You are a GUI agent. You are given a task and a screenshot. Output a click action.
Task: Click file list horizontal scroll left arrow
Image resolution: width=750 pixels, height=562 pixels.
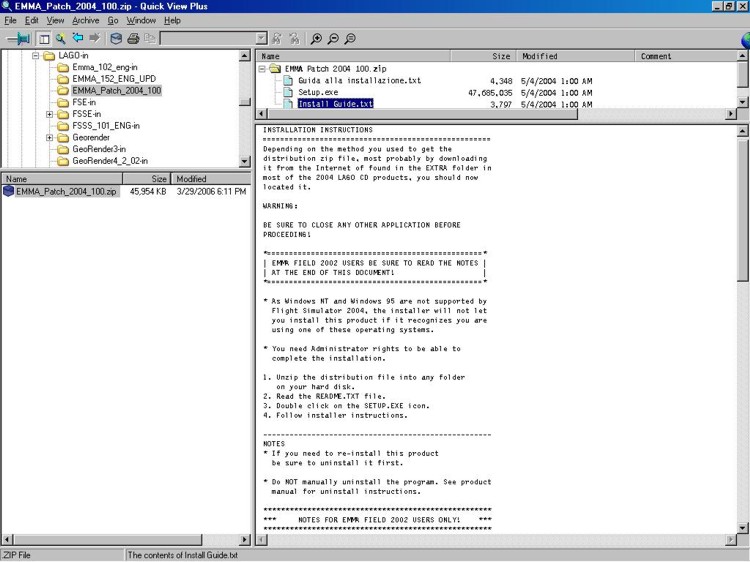(7, 540)
